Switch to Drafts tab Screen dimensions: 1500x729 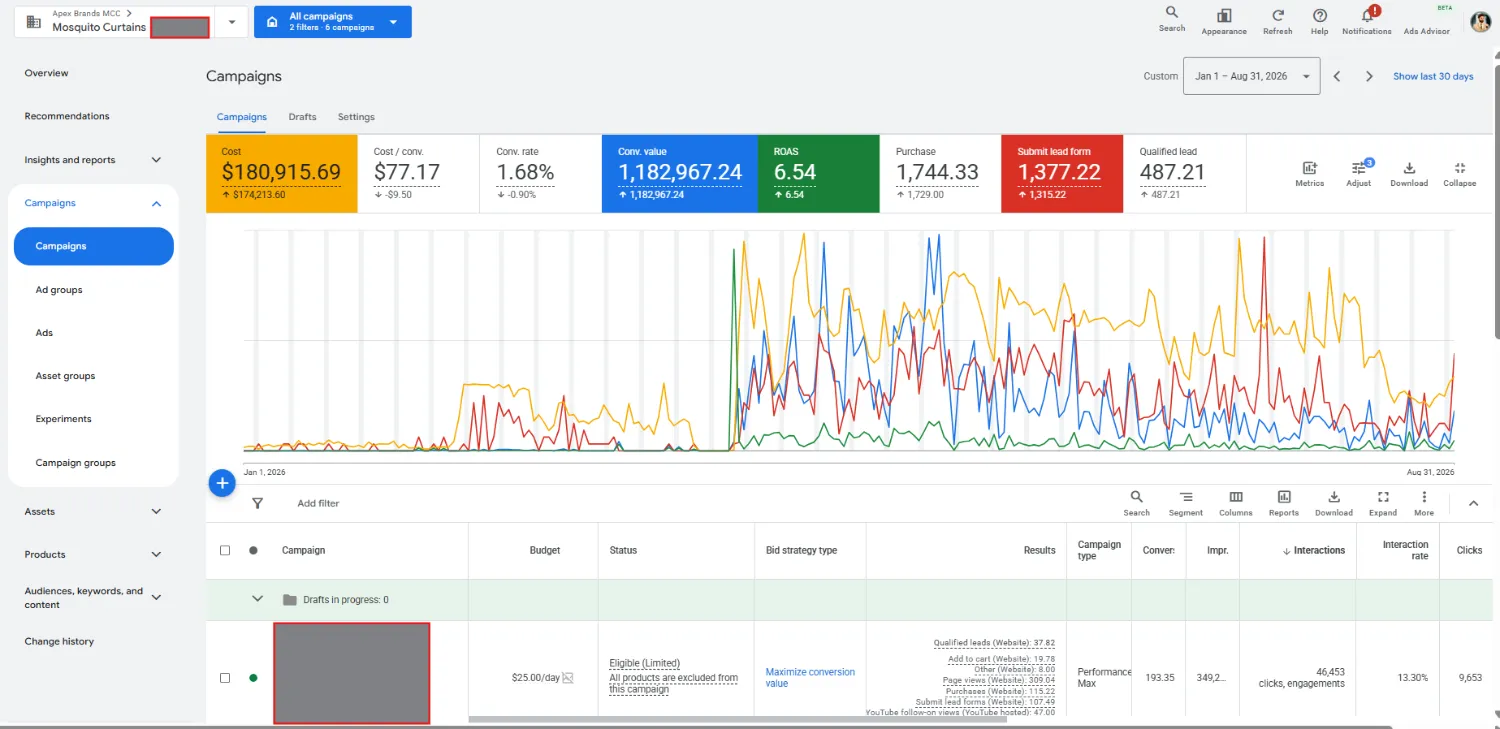(x=302, y=117)
